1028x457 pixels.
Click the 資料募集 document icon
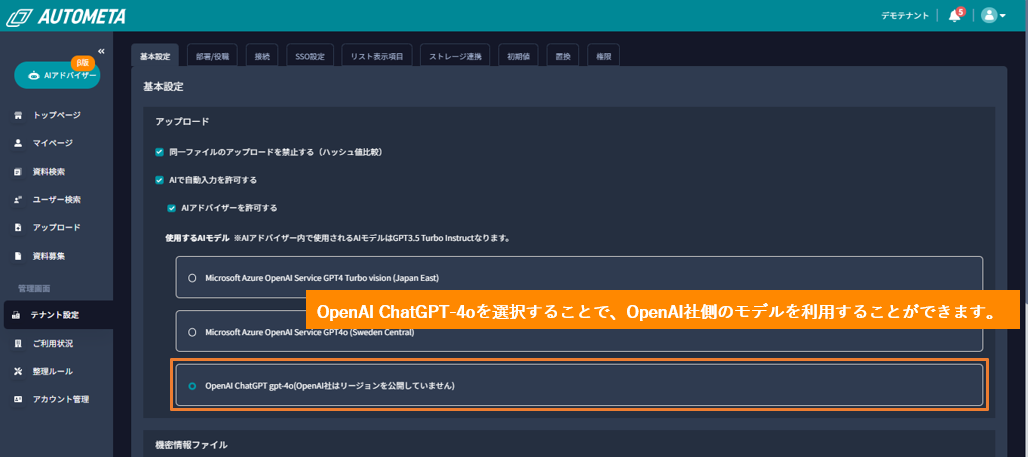coord(18,256)
